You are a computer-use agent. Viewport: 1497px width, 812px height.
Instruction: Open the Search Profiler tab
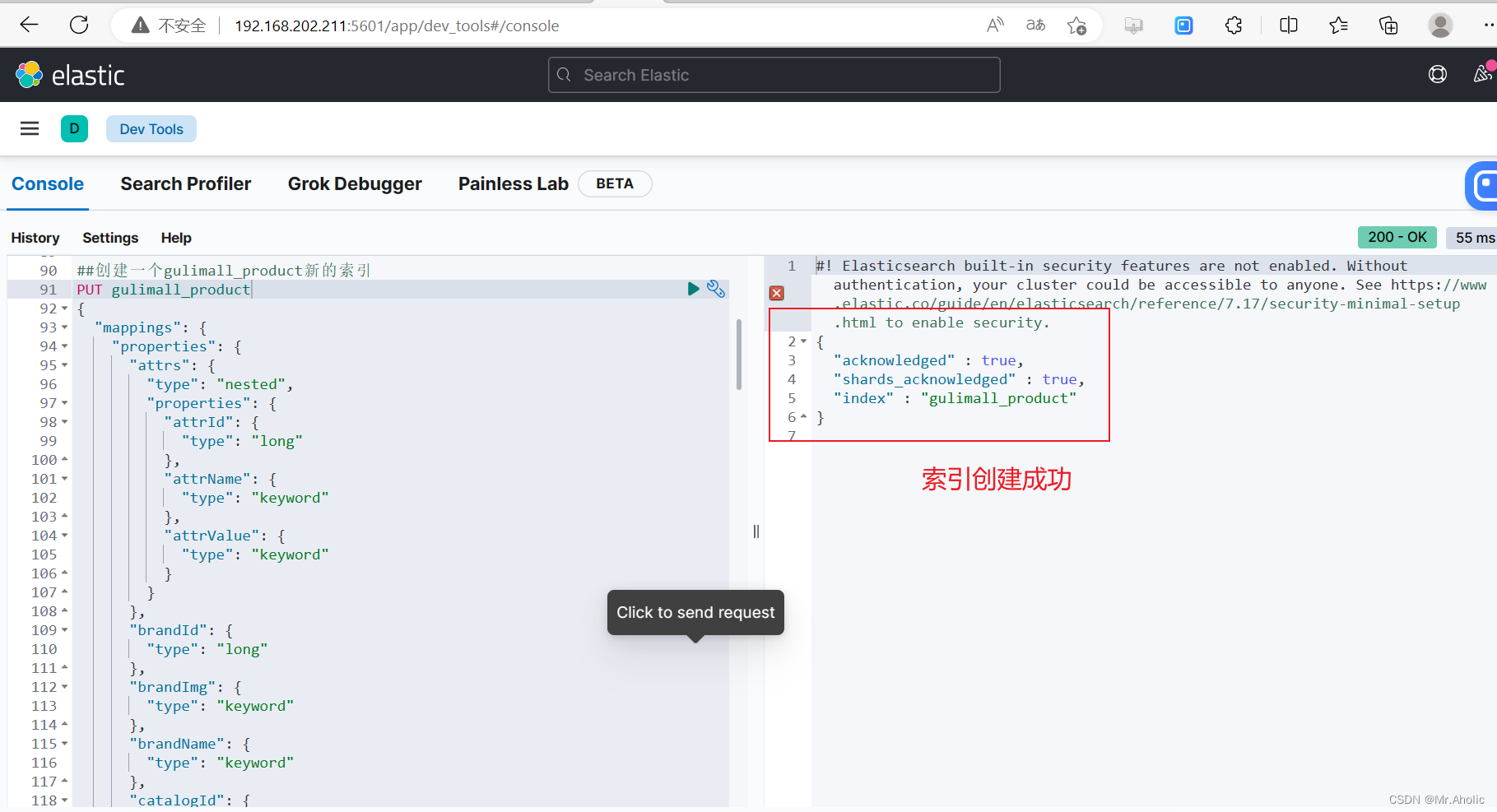tap(186, 184)
